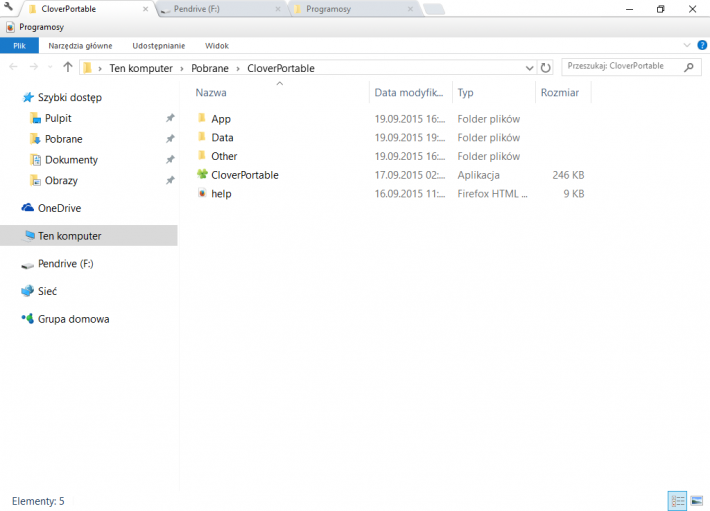The width and height of the screenshot is (710, 511).
Task: Switch to details view layout icon
Action: tap(677, 501)
